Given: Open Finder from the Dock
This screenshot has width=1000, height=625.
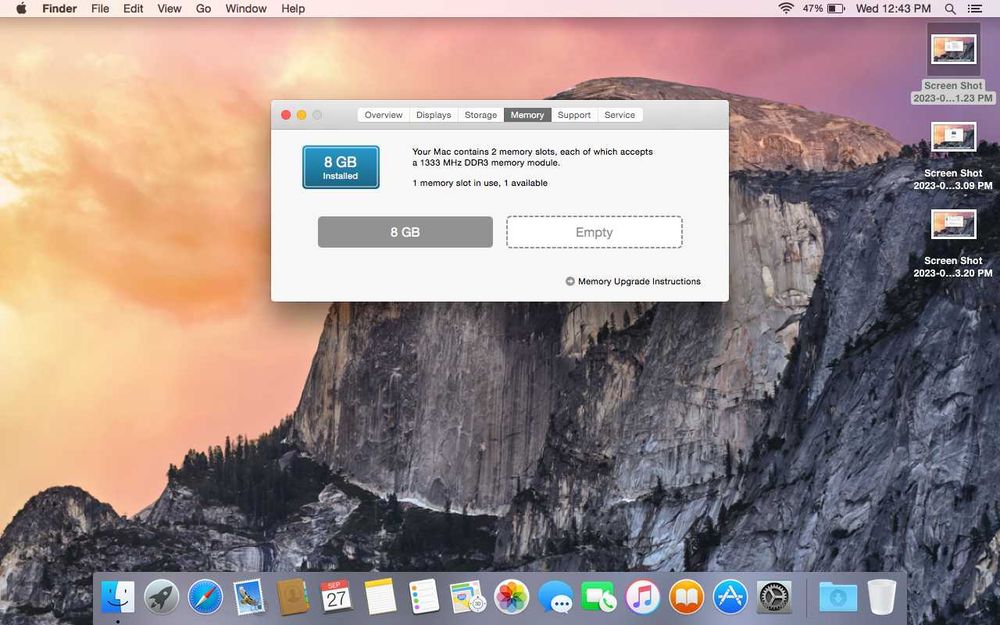Looking at the screenshot, I should pos(118,597).
